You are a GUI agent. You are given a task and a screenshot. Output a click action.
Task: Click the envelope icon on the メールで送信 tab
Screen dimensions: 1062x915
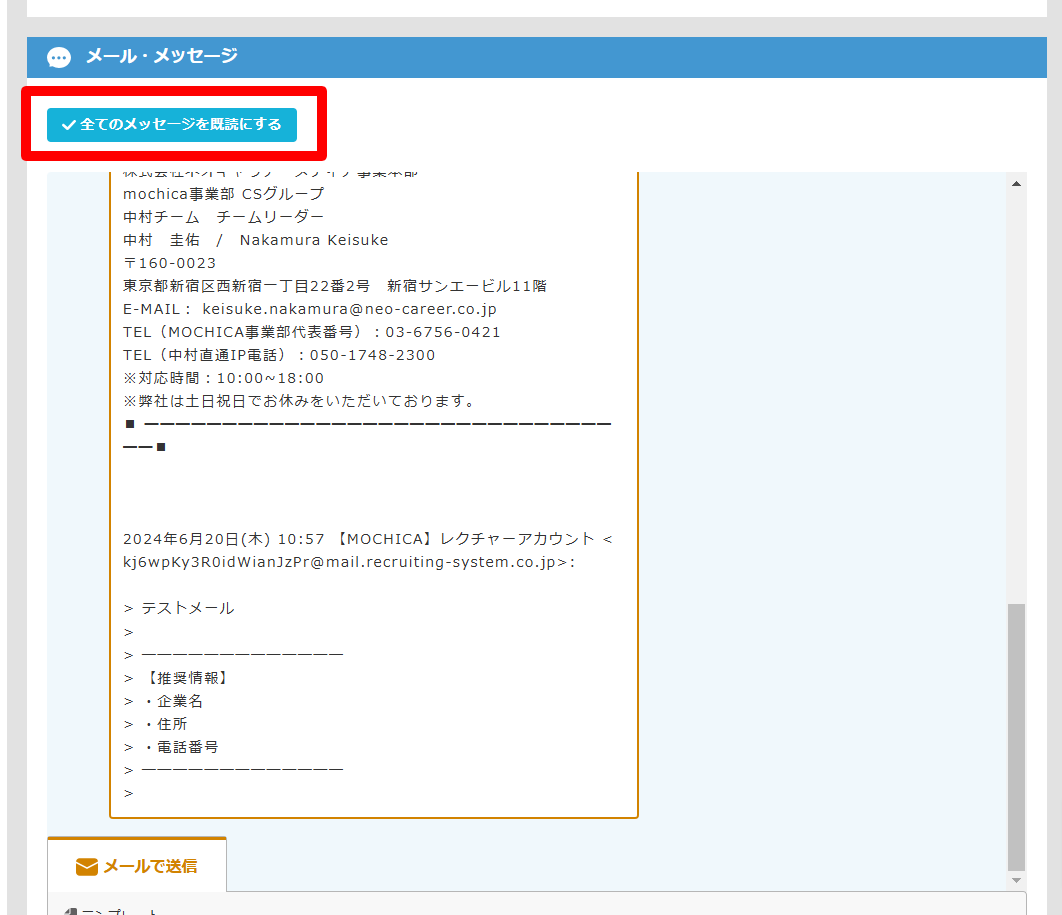87,866
